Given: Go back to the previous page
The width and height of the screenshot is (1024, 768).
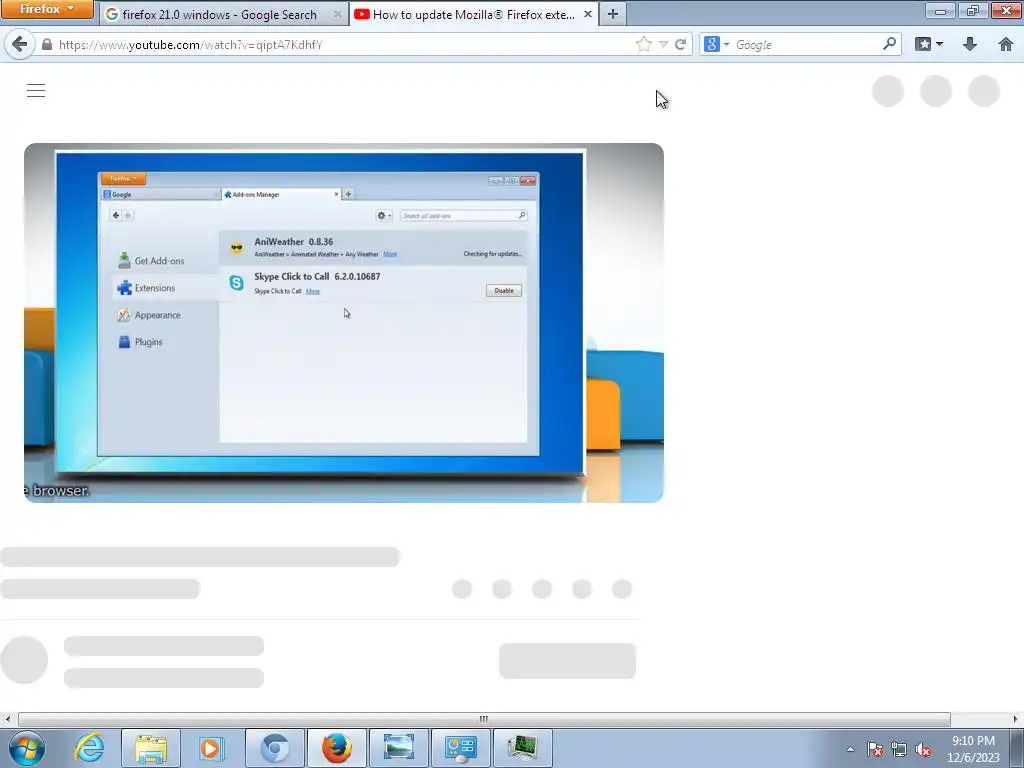Looking at the screenshot, I should (20, 44).
